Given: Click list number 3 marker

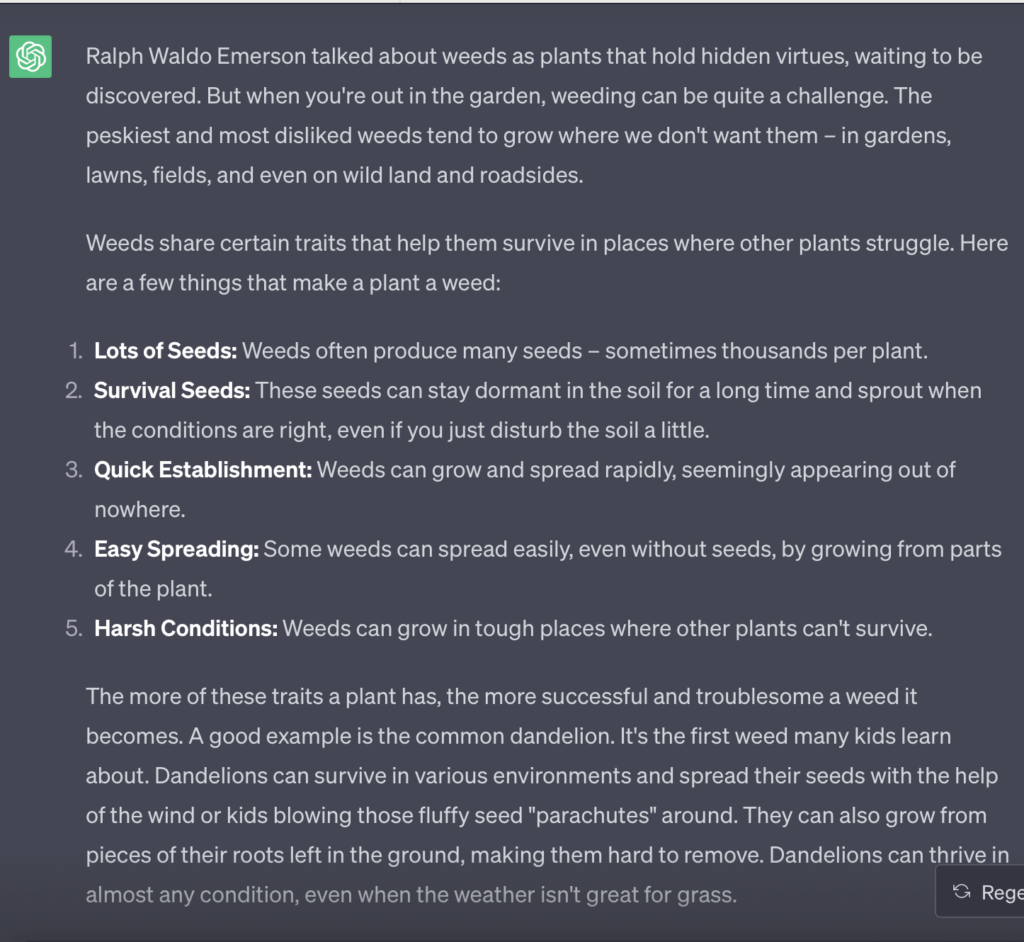Looking at the screenshot, I should [x=74, y=470].
